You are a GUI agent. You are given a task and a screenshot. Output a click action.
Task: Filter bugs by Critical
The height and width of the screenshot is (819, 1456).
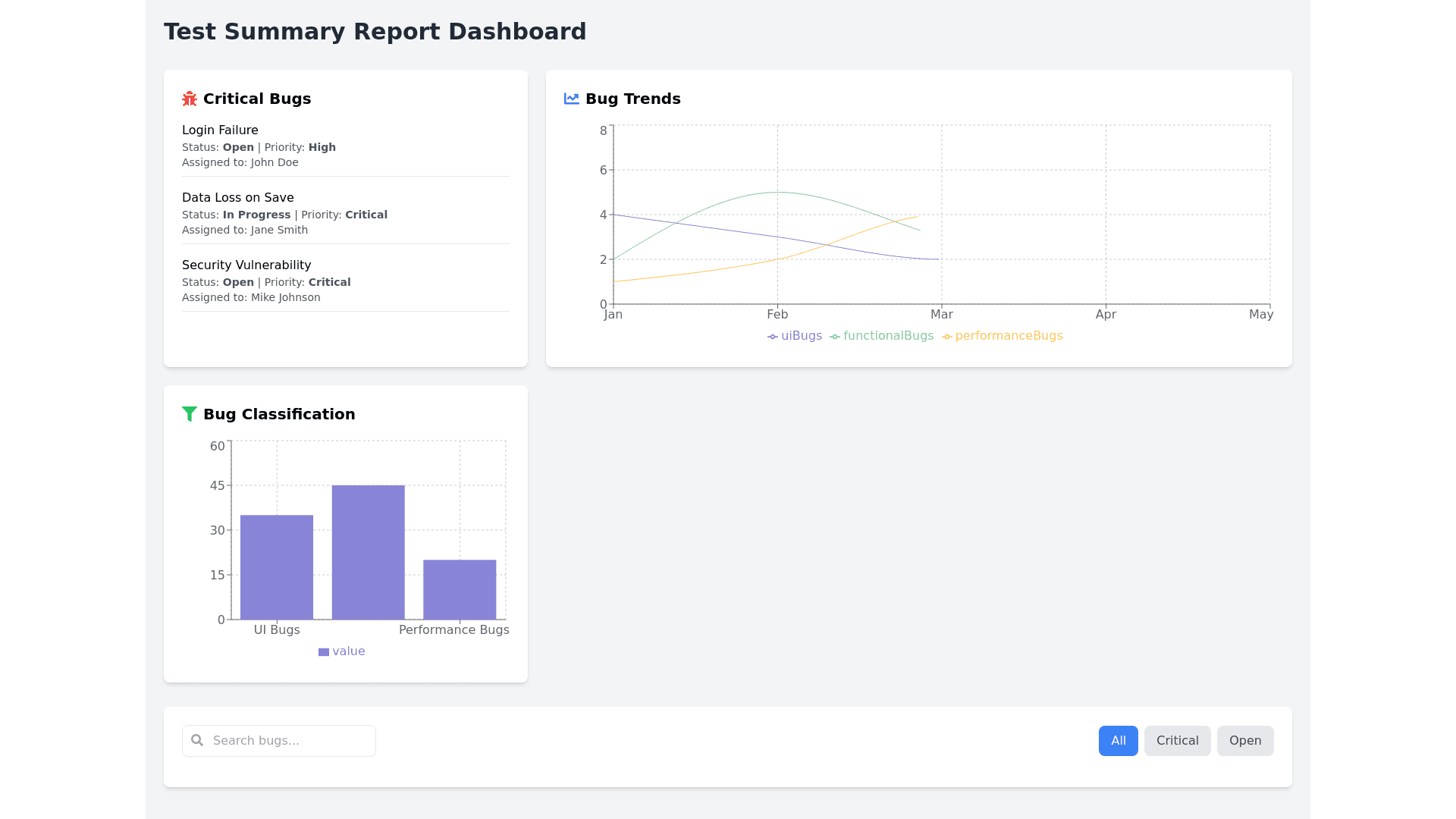click(x=1177, y=741)
